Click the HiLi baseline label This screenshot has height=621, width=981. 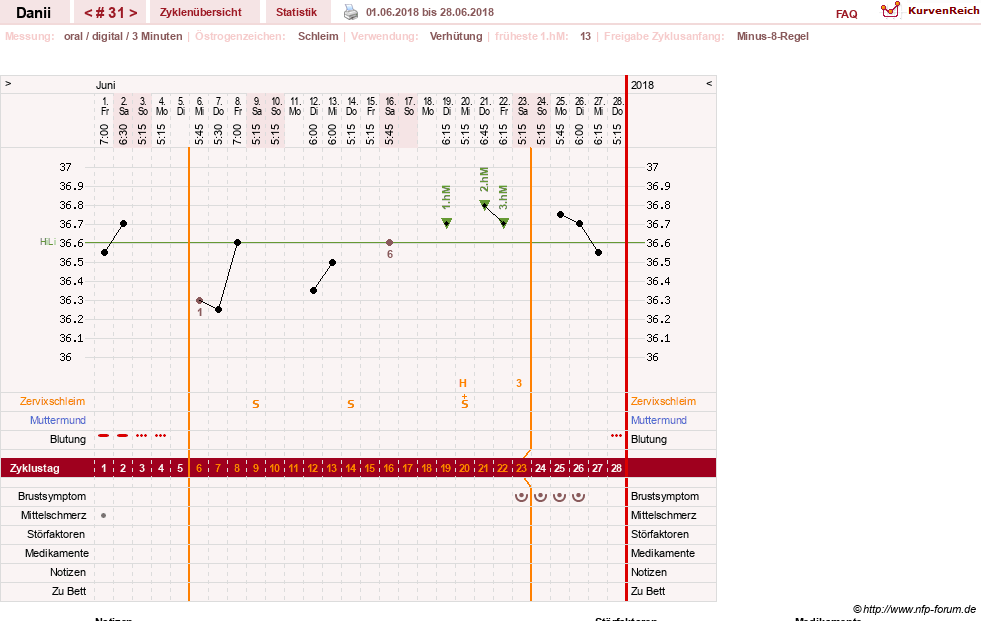coord(48,242)
